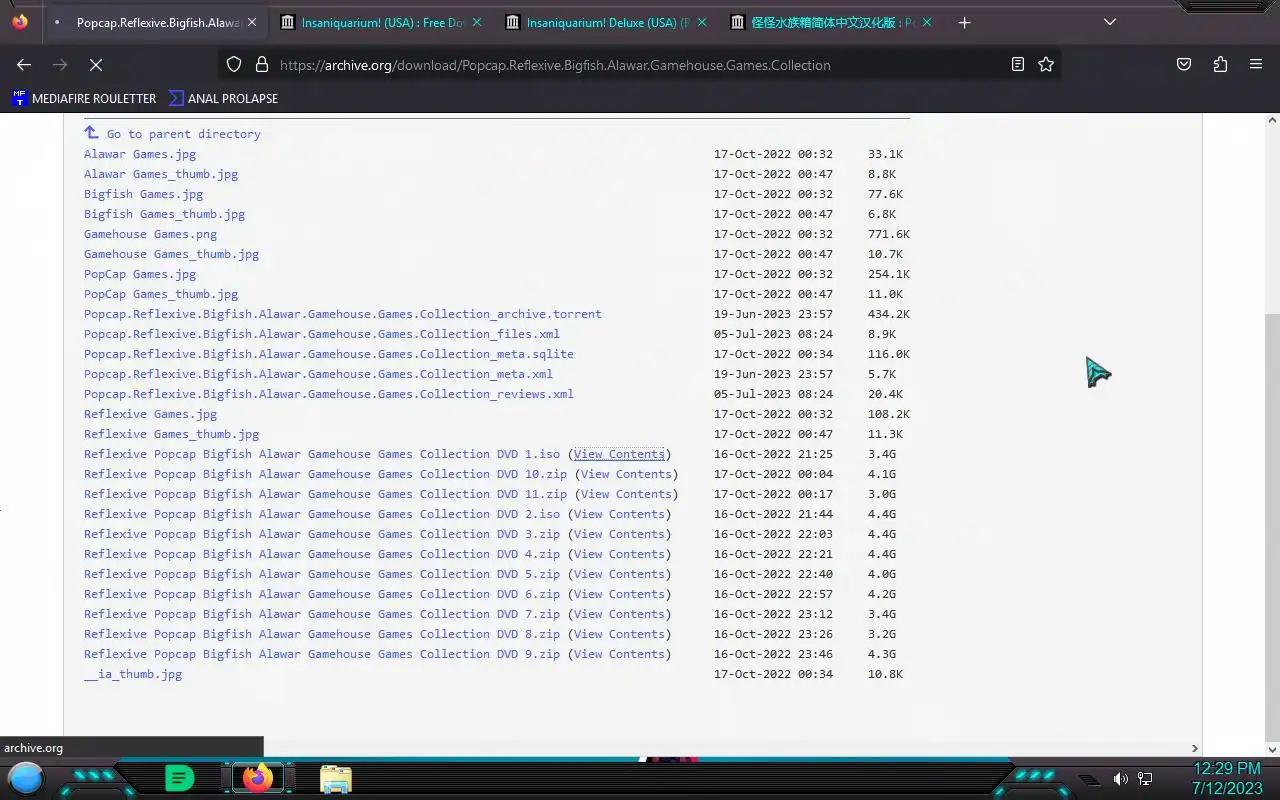This screenshot has width=1280, height=800.
Task: Expand the list all tabs chevron
Action: (1110, 22)
